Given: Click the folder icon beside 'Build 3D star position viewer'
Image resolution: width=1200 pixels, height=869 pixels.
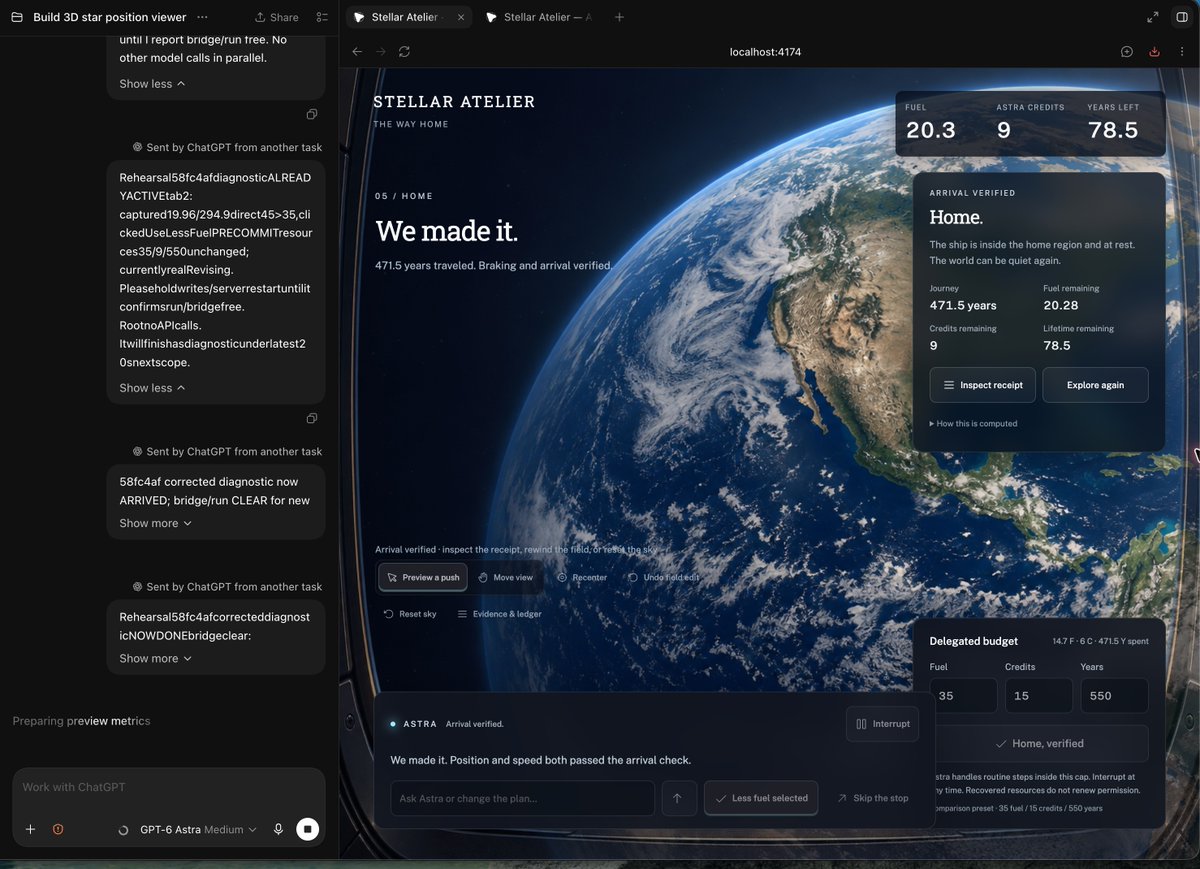Looking at the screenshot, I should pos(17,17).
